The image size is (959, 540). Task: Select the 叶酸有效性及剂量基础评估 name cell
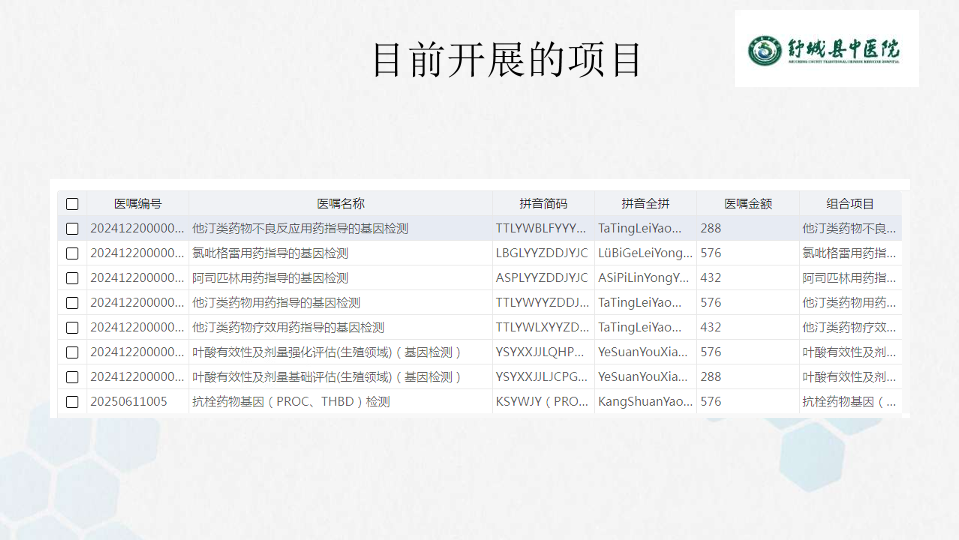pyautogui.click(x=327, y=377)
